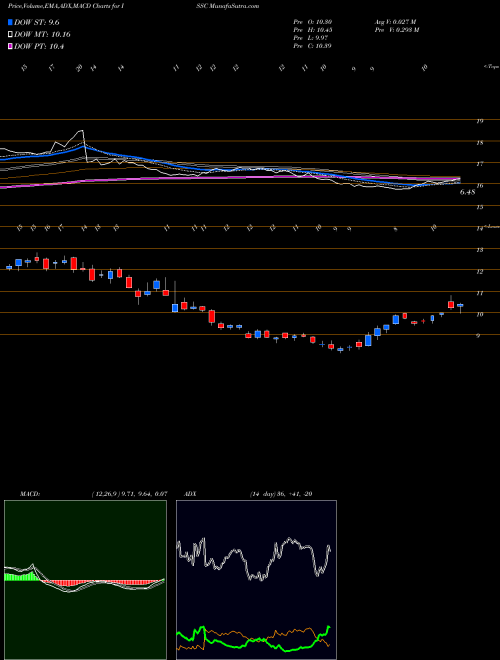500x660 pixels.
Task: Click the white DOW MT legend swatch
Action: [x=10, y=35]
